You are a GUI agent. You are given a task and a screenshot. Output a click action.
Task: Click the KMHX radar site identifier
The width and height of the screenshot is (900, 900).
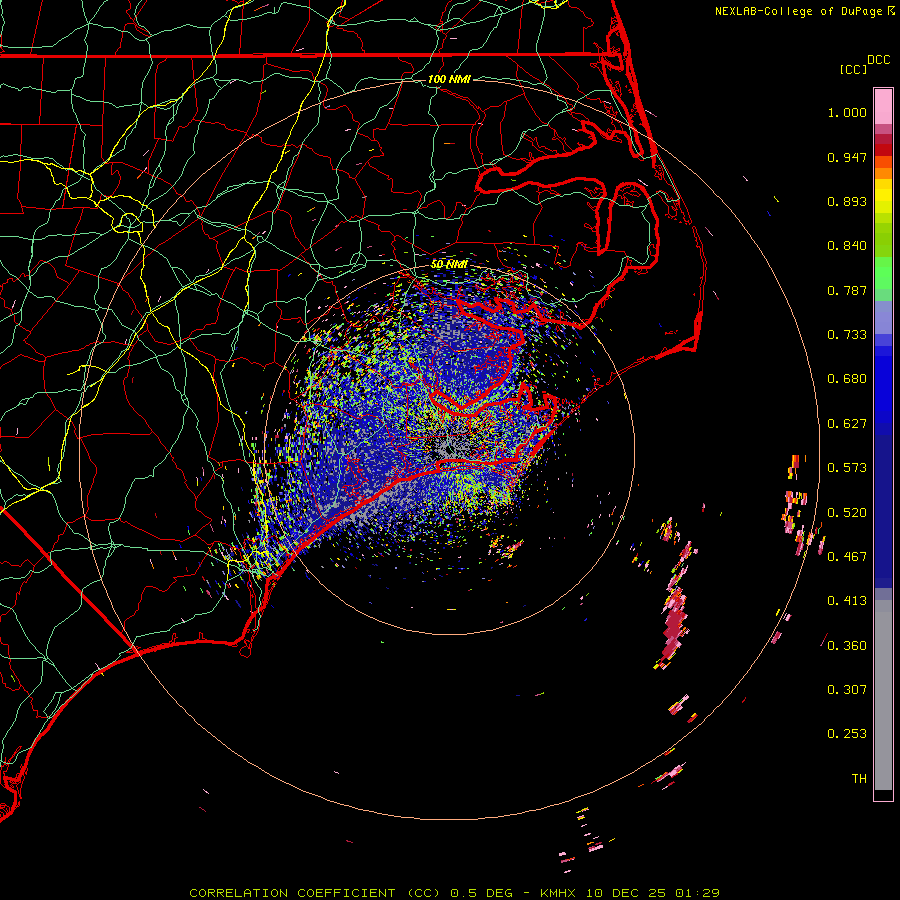point(560,893)
